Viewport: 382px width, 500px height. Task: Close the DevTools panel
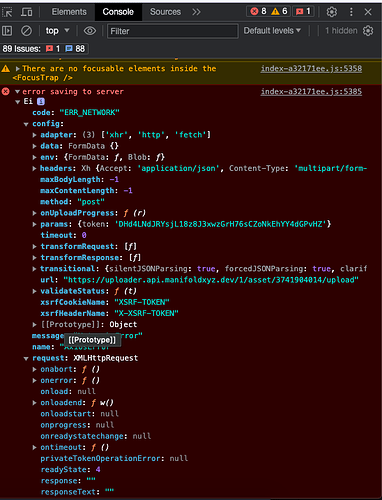click(x=368, y=12)
